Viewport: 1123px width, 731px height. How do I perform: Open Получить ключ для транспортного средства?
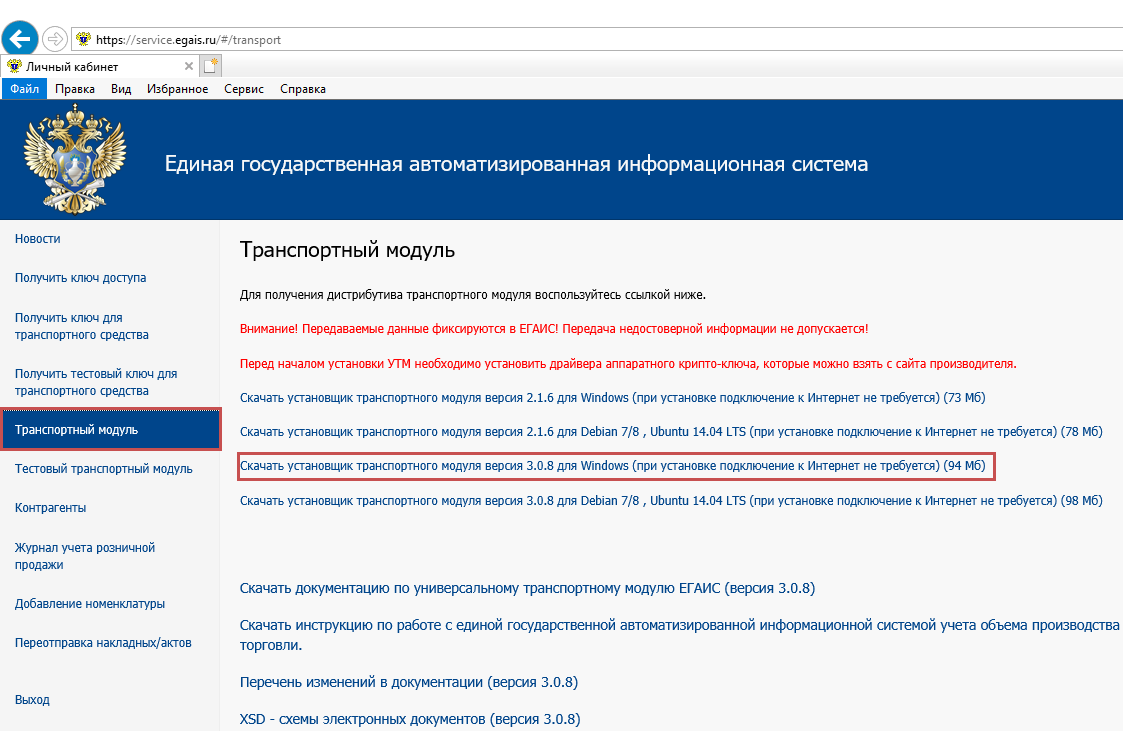[82, 326]
